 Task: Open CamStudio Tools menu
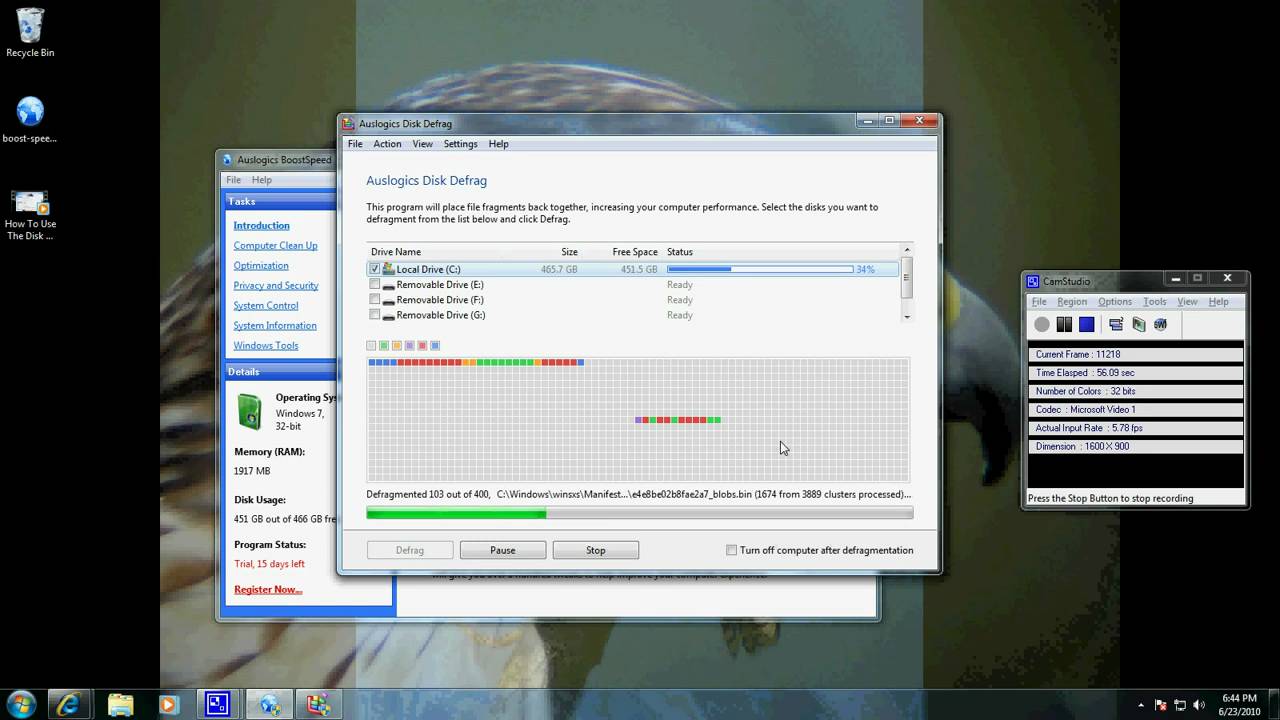click(1155, 302)
